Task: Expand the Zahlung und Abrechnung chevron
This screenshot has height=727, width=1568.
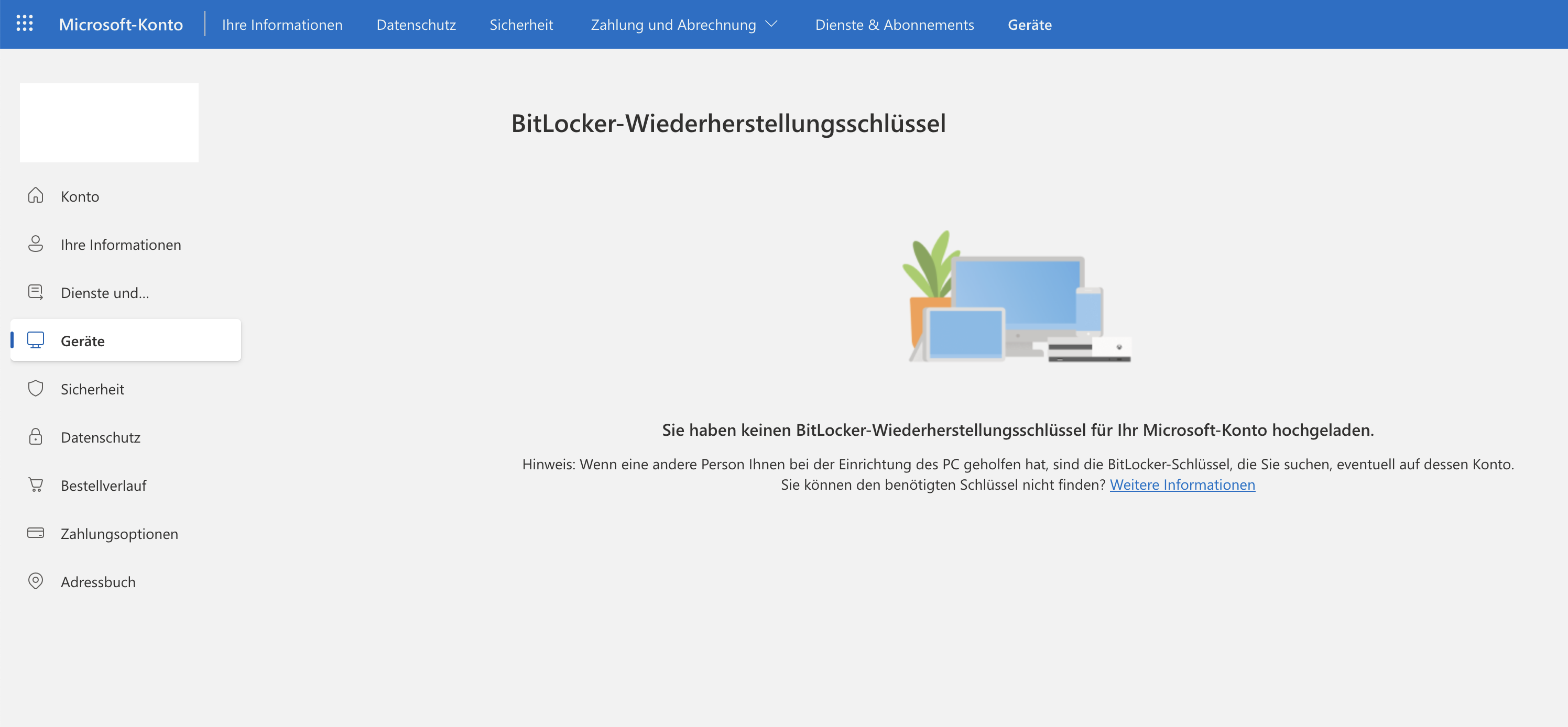Action: (771, 24)
